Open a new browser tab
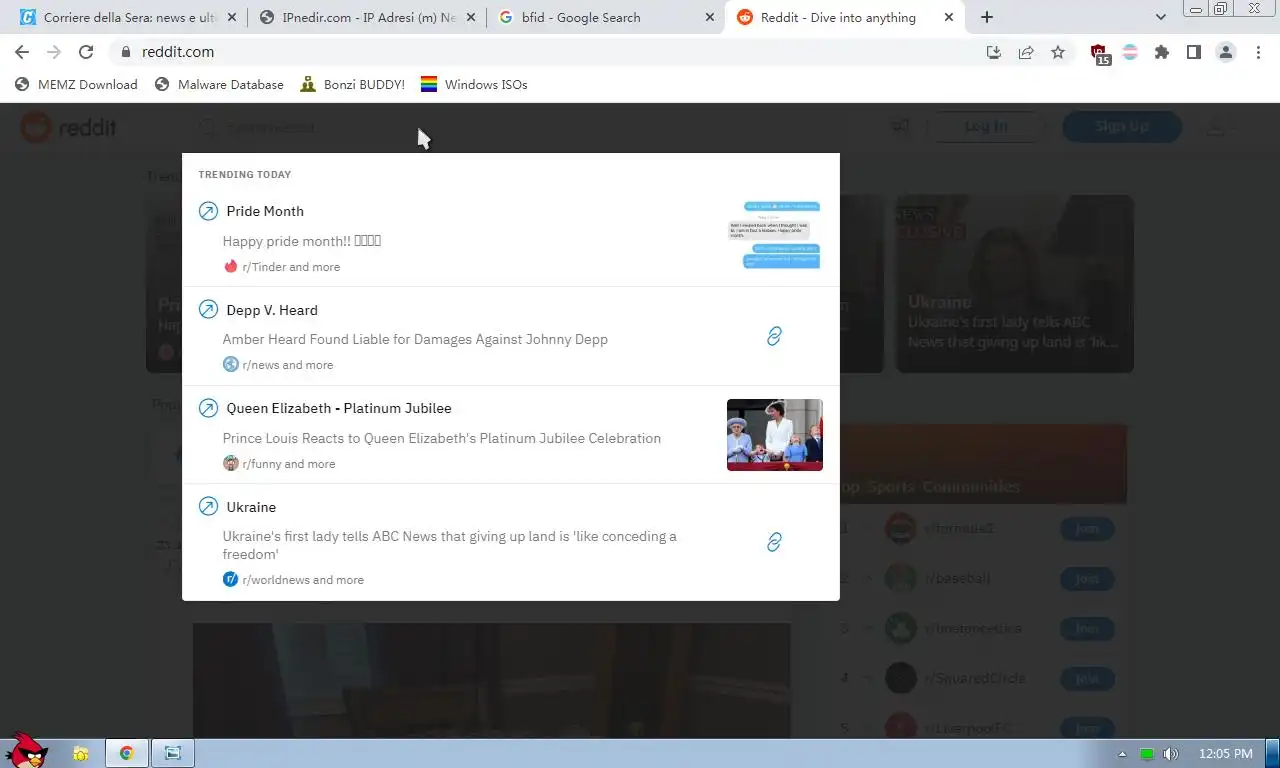 click(x=987, y=17)
